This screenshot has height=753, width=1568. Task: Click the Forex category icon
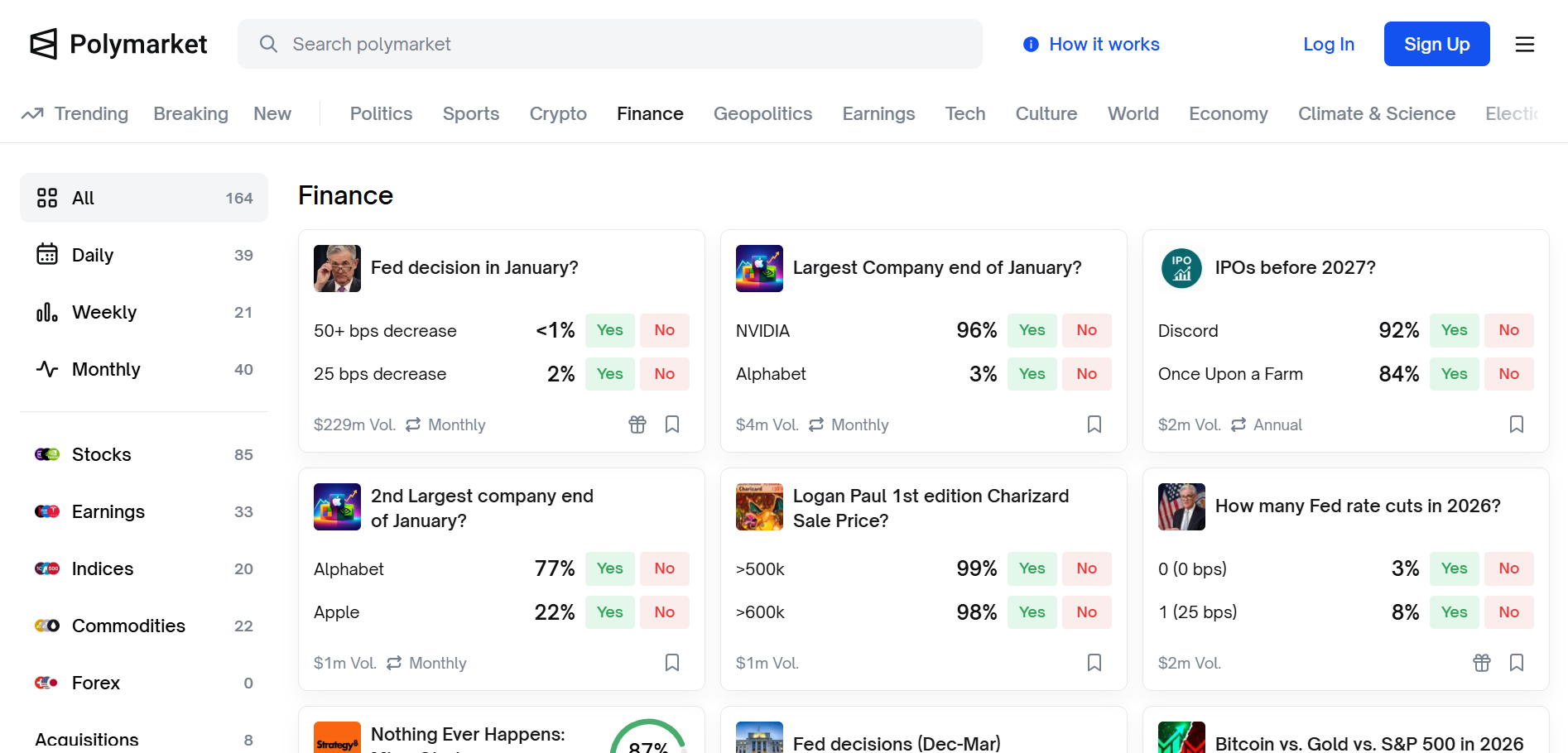pos(47,683)
